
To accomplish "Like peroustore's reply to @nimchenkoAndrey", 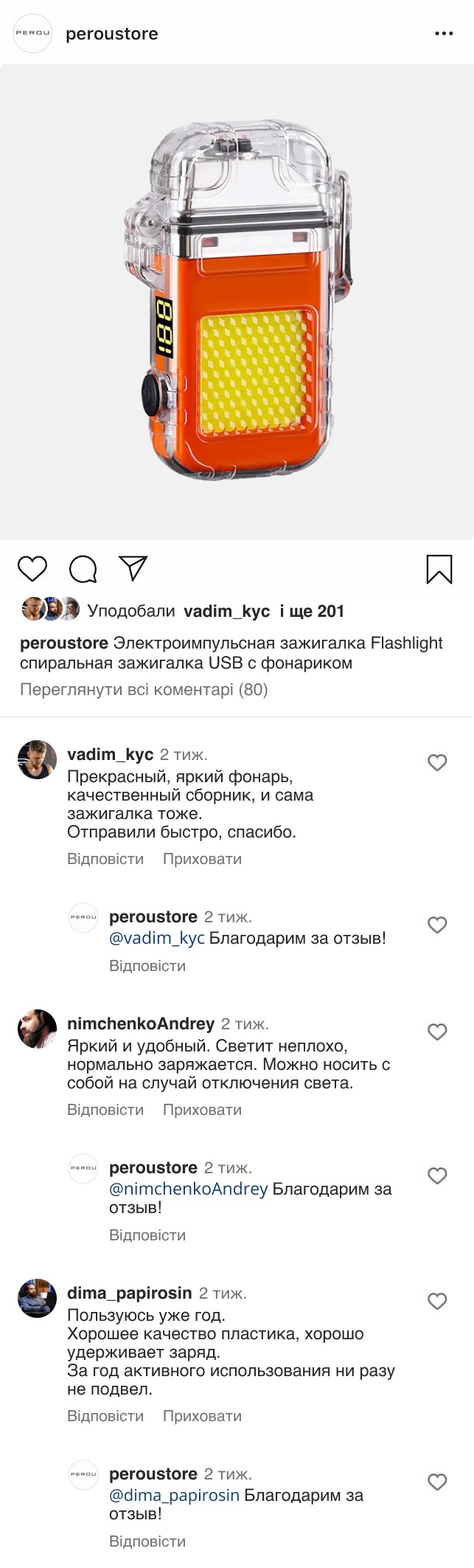I will [x=437, y=1175].
